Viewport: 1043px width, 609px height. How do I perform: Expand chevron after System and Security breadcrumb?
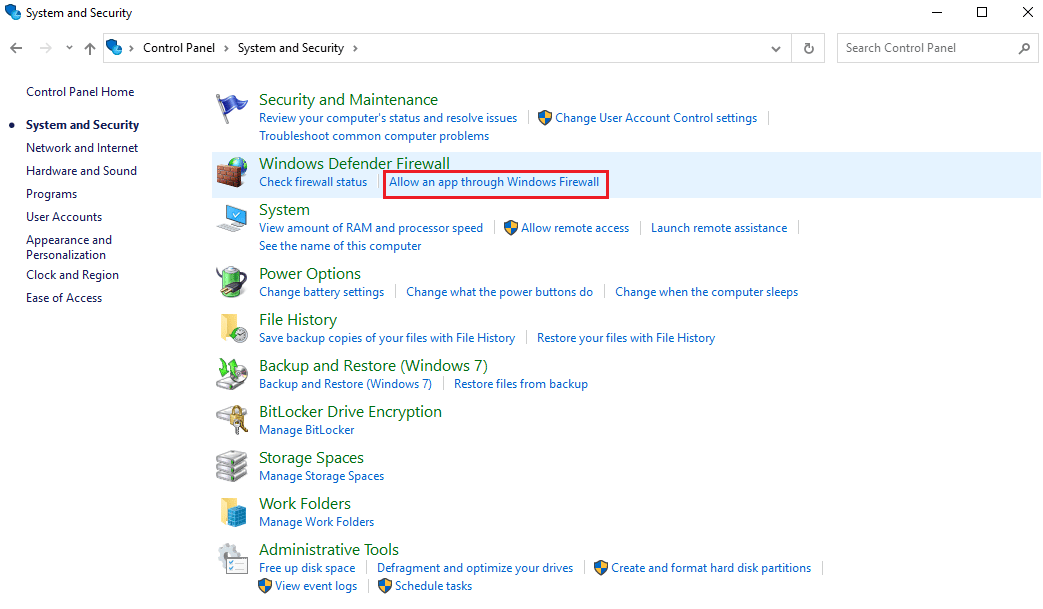tap(355, 48)
